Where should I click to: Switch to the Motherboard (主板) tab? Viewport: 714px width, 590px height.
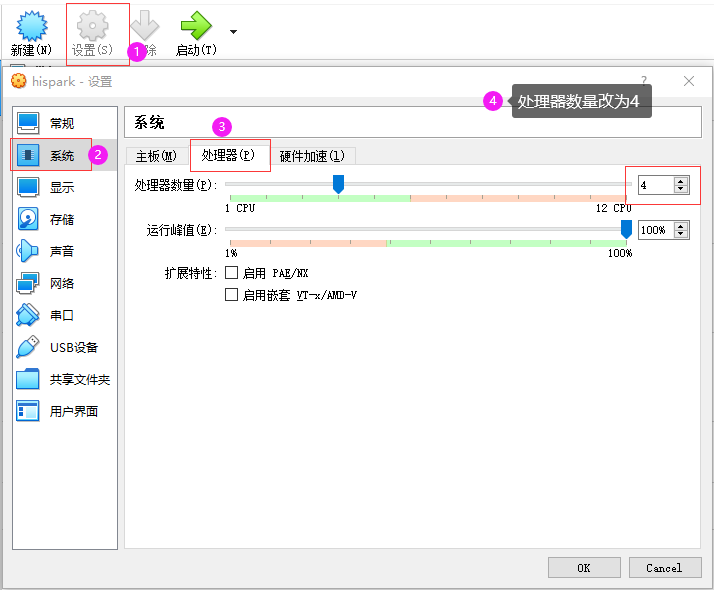click(156, 156)
